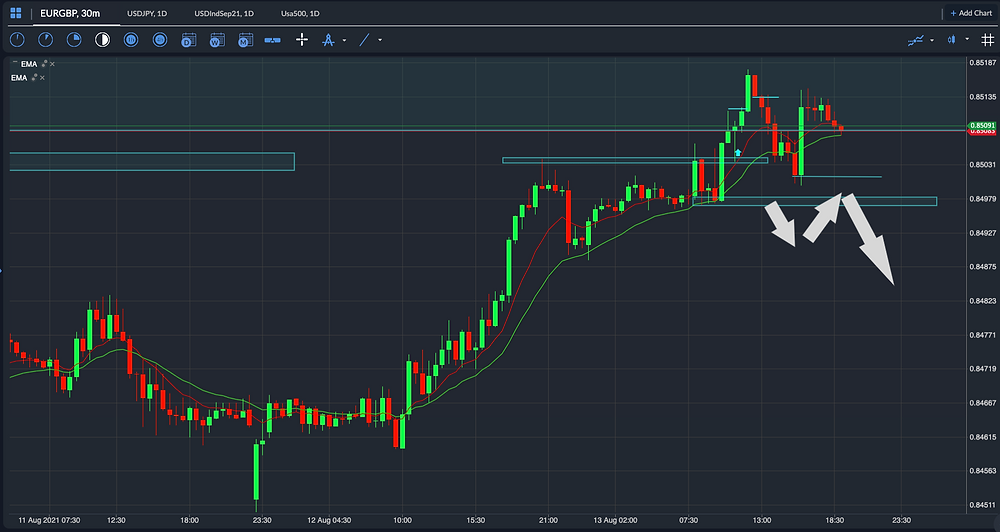Switch to the Usa500, 1D tab

pos(300,13)
